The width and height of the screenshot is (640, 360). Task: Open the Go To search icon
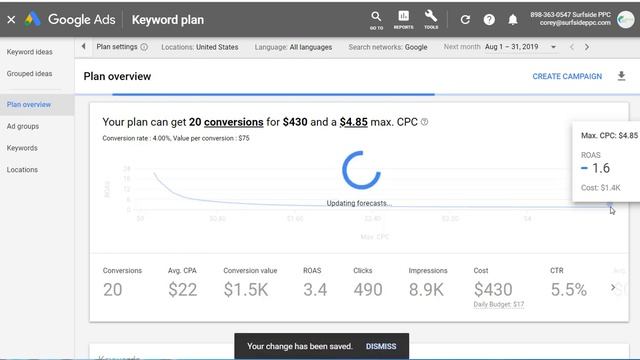(x=376, y=20)
